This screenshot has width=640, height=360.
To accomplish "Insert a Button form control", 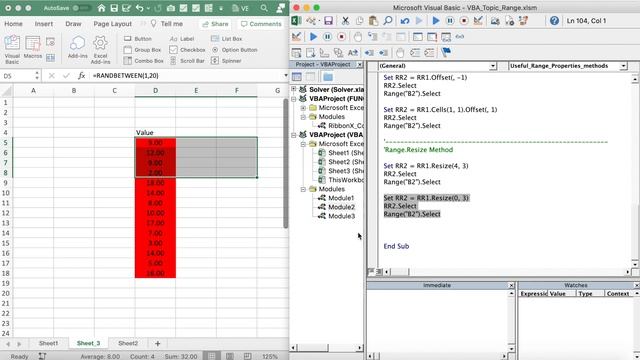I will 138,39.
